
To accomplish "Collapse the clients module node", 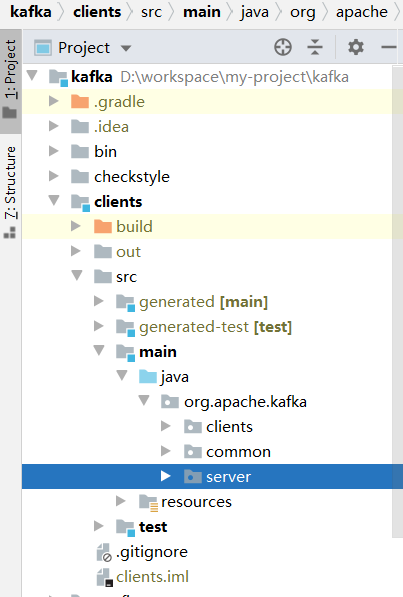I will 54,200.
